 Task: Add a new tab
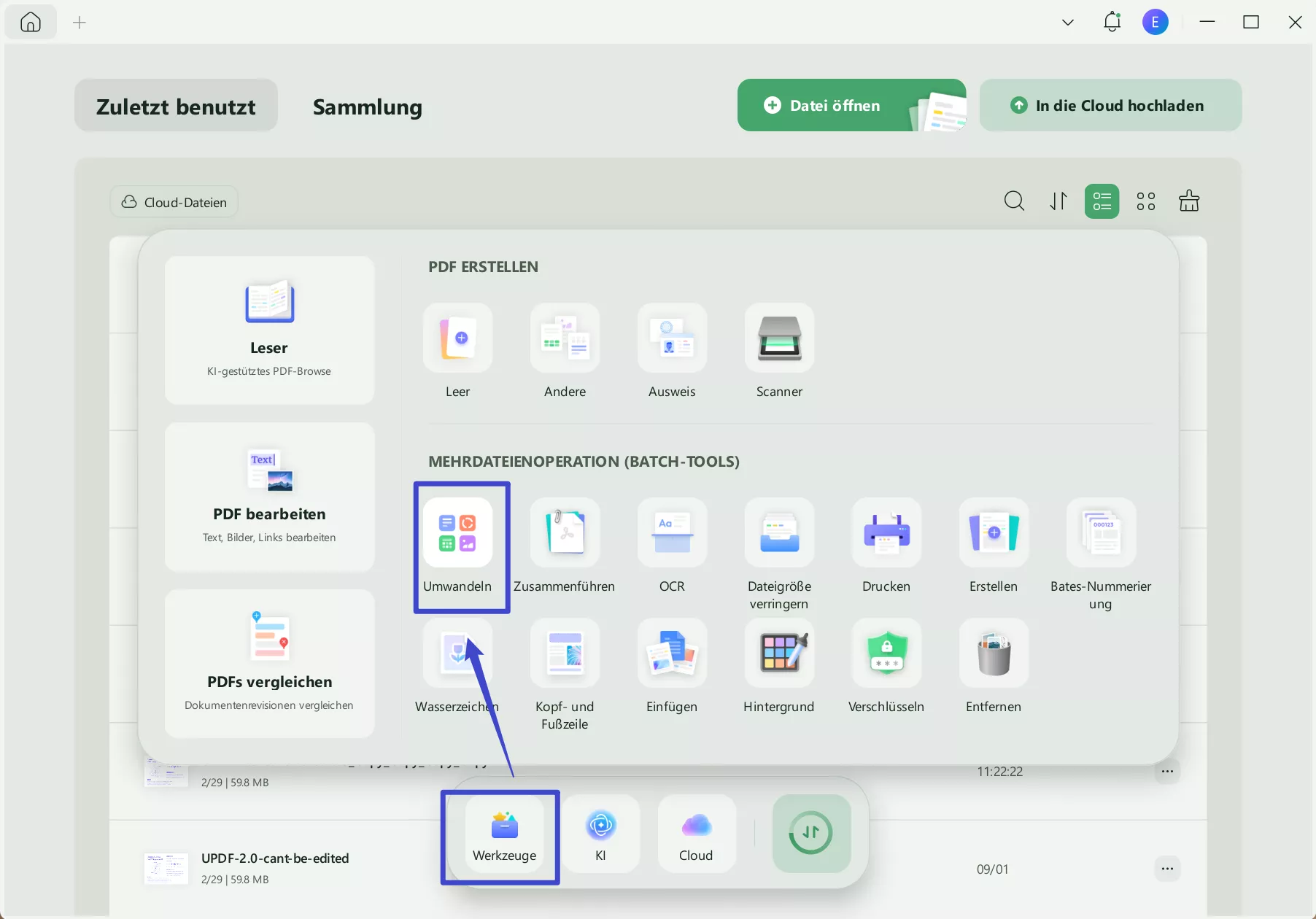coord(80,23)
